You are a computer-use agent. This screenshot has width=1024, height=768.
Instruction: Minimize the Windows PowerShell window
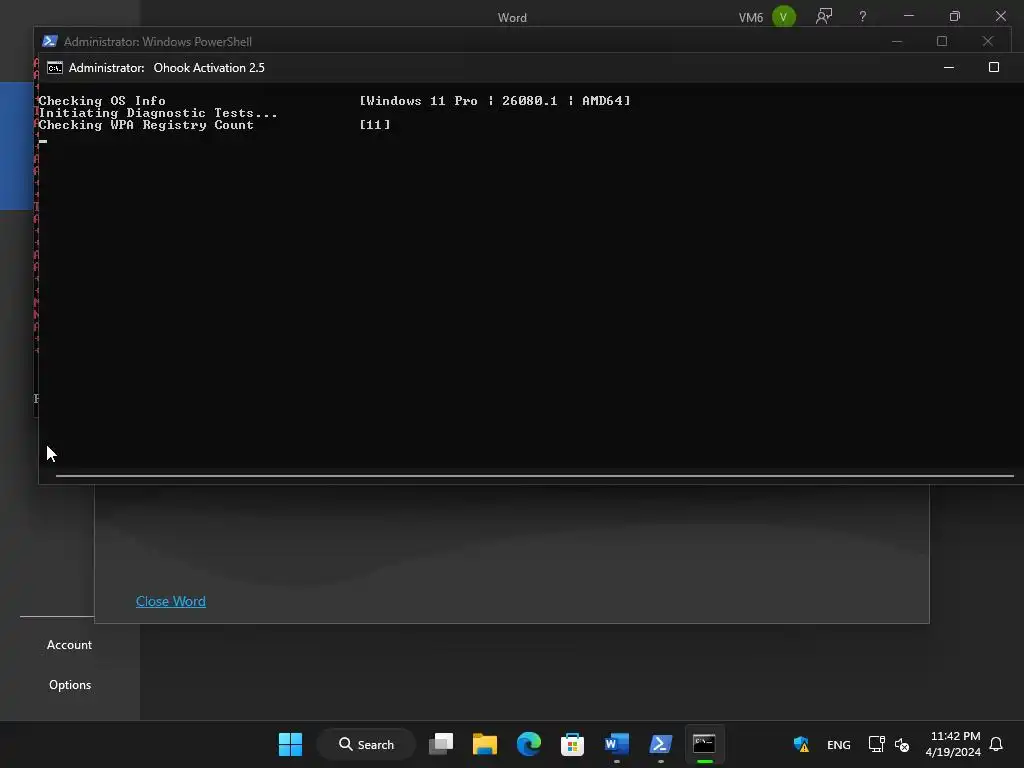click(x=897, y=41)
